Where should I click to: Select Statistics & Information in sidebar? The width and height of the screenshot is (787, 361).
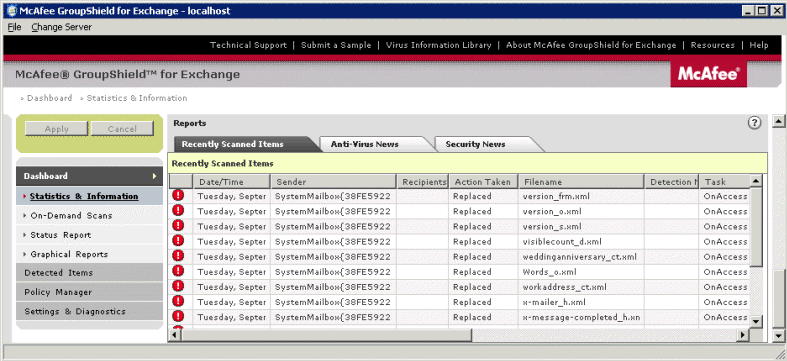[84, 196]
